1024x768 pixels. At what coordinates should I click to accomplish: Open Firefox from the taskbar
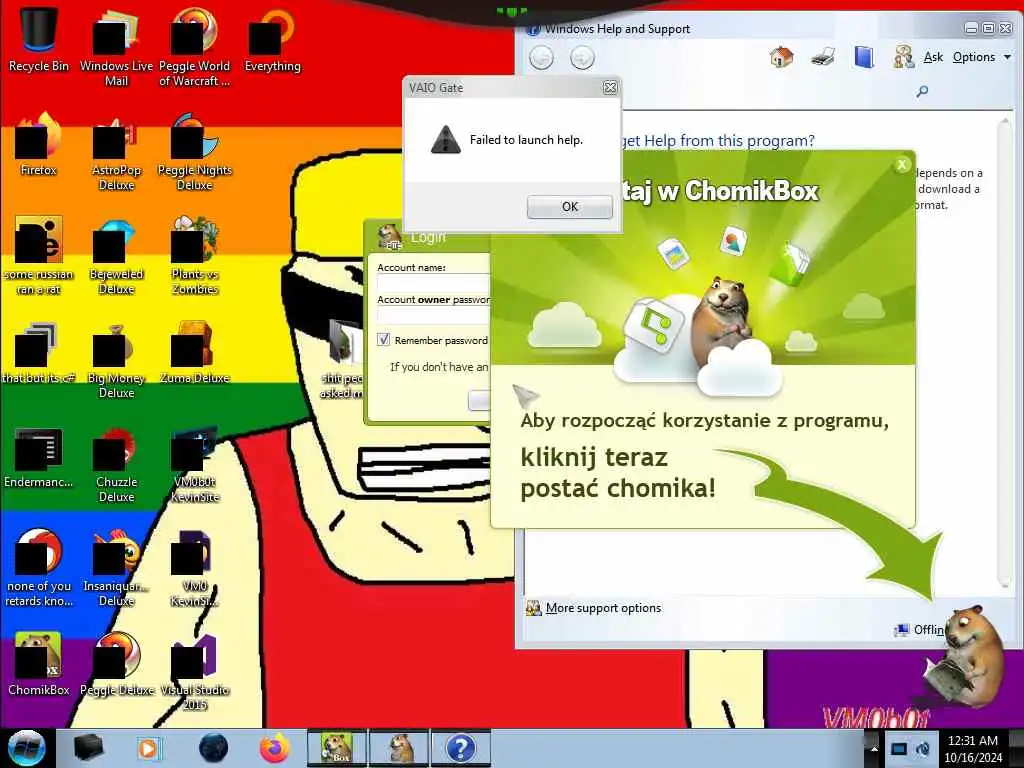click(275, 748)
